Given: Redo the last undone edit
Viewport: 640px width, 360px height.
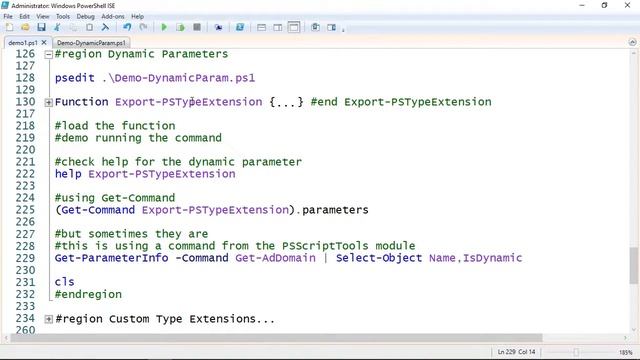Looking at the screenshot, I should 143,27.
